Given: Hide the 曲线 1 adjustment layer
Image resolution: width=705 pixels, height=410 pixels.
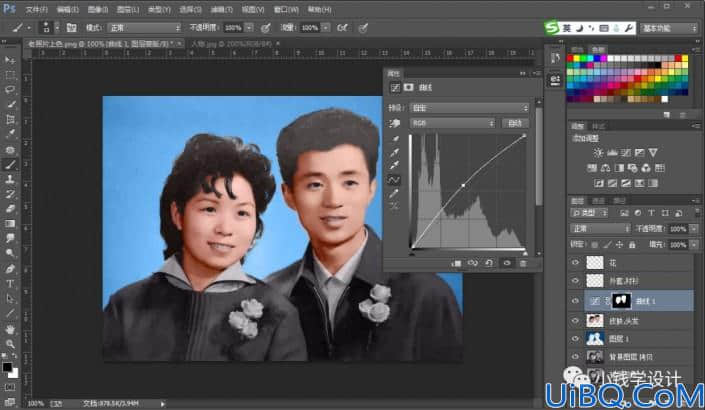Looking at the screenshot, I should pos(575,301).
